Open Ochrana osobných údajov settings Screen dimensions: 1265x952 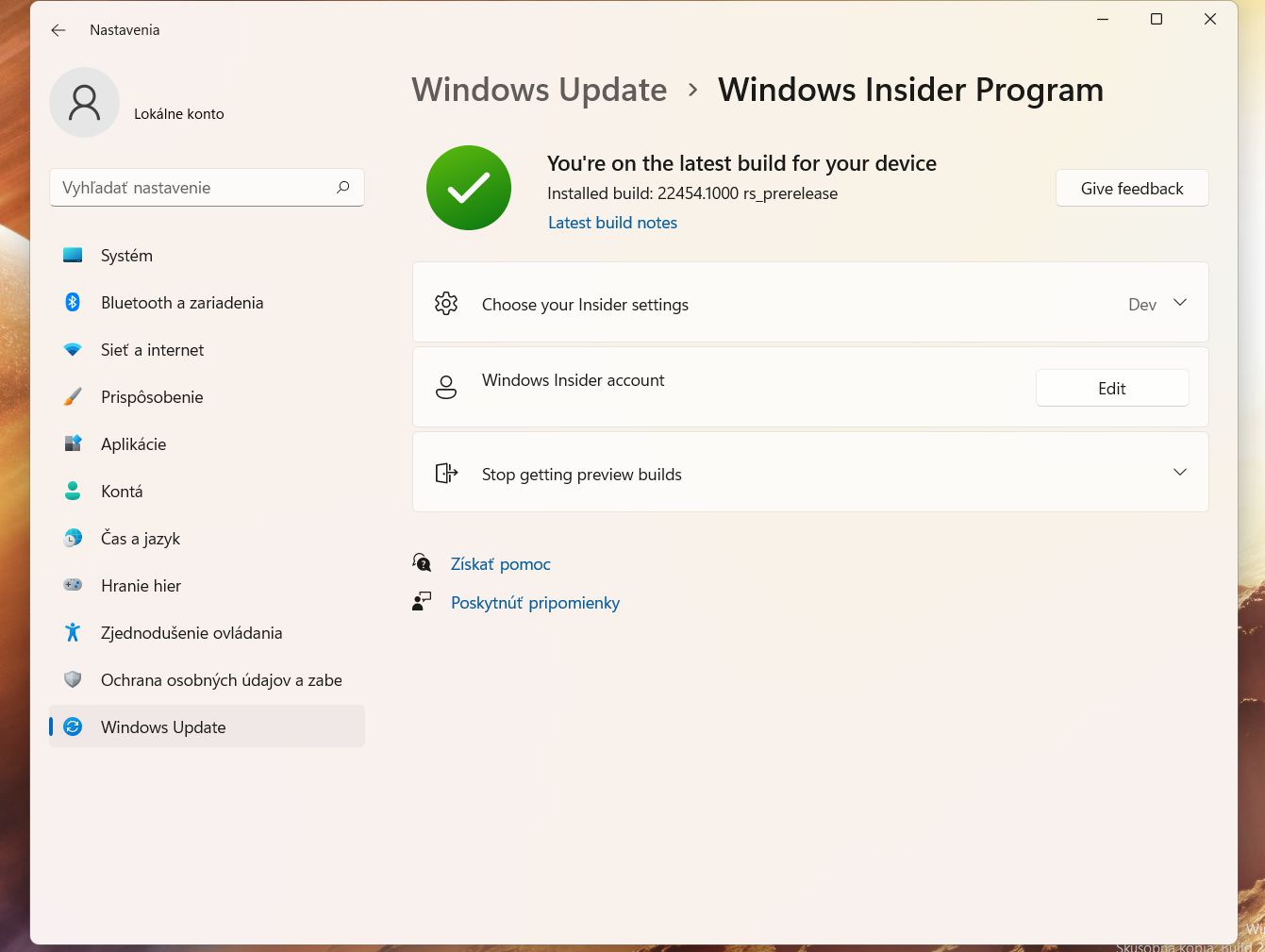pos(207,679)
